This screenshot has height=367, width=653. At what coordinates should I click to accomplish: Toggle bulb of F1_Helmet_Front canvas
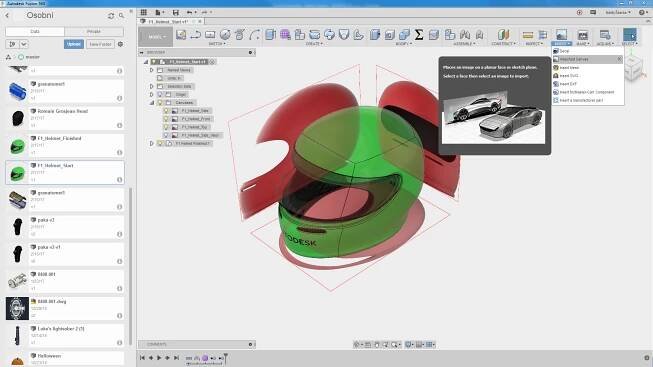tap(166, 119)
